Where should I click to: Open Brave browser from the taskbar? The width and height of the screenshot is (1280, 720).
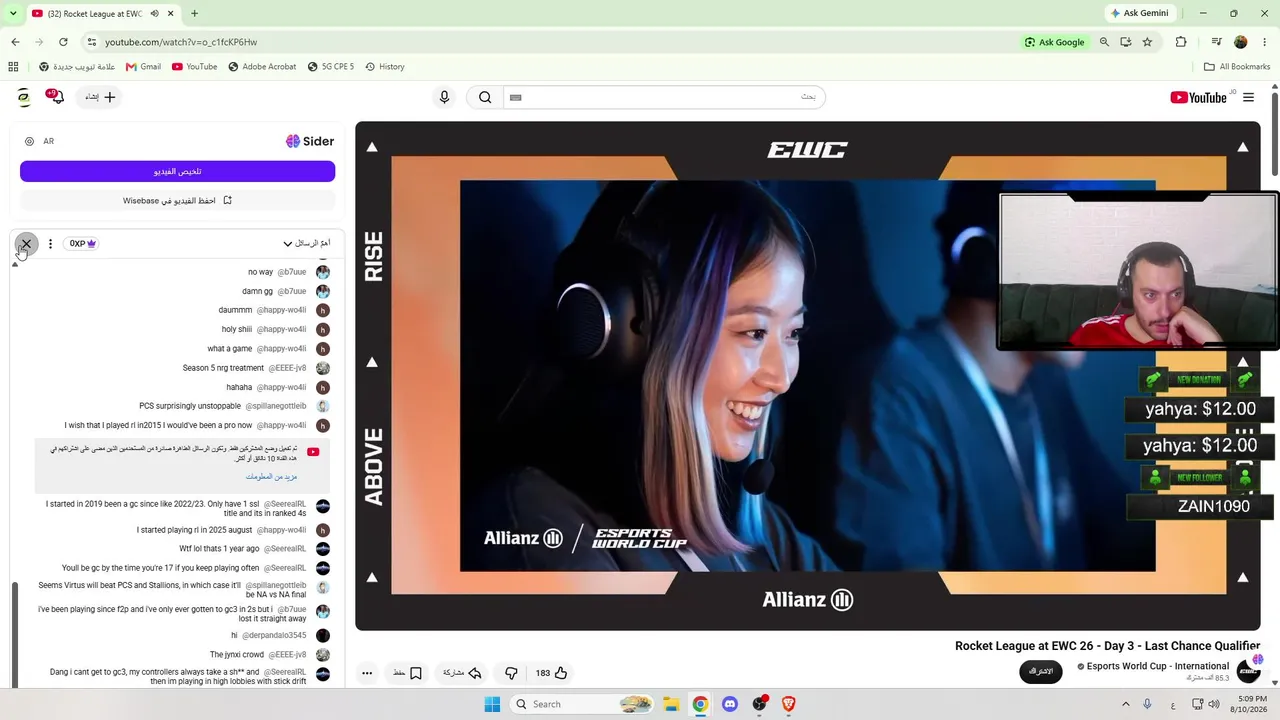point(788,704)
